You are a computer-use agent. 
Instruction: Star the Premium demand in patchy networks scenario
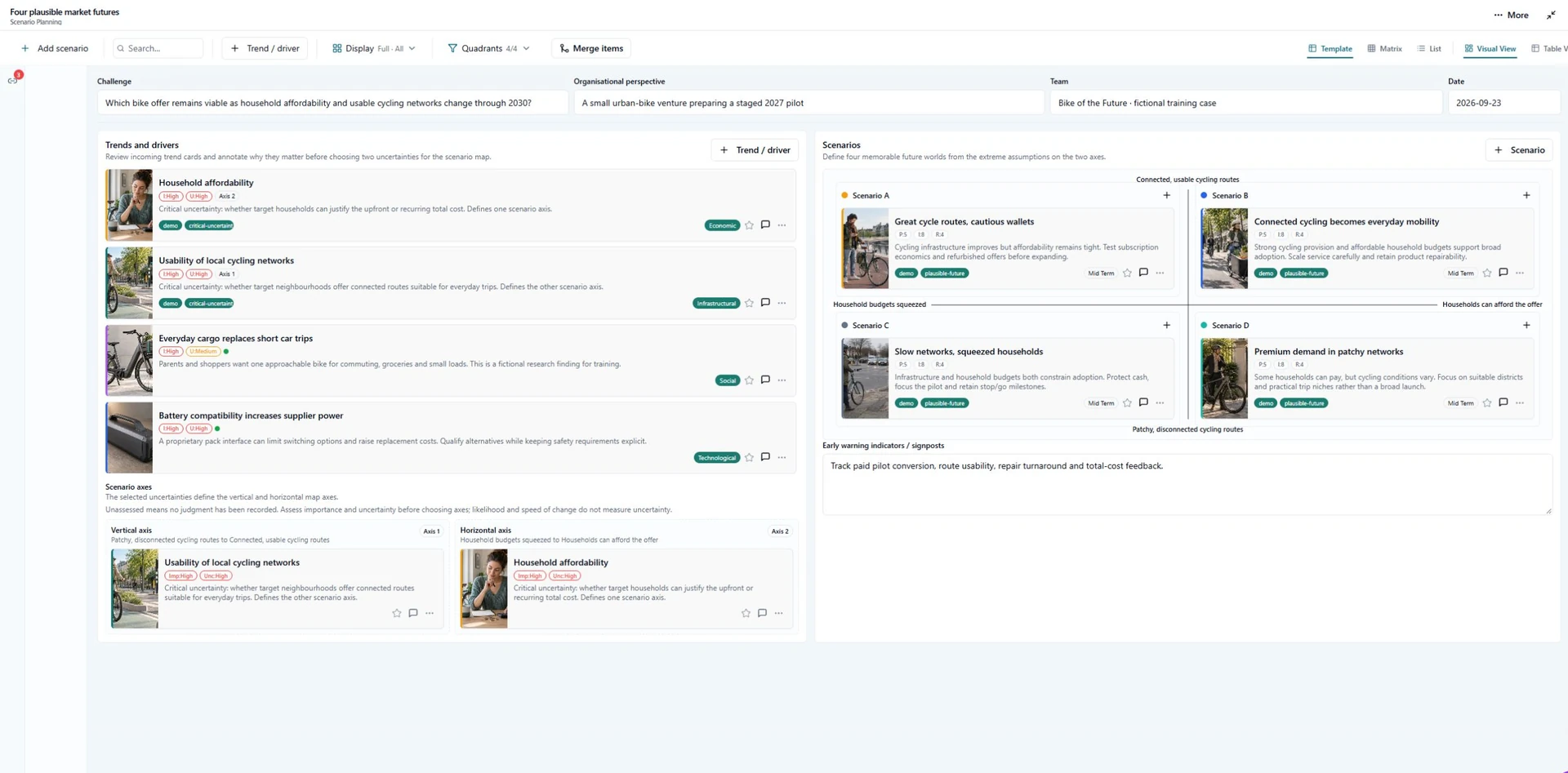point(1486,403)
